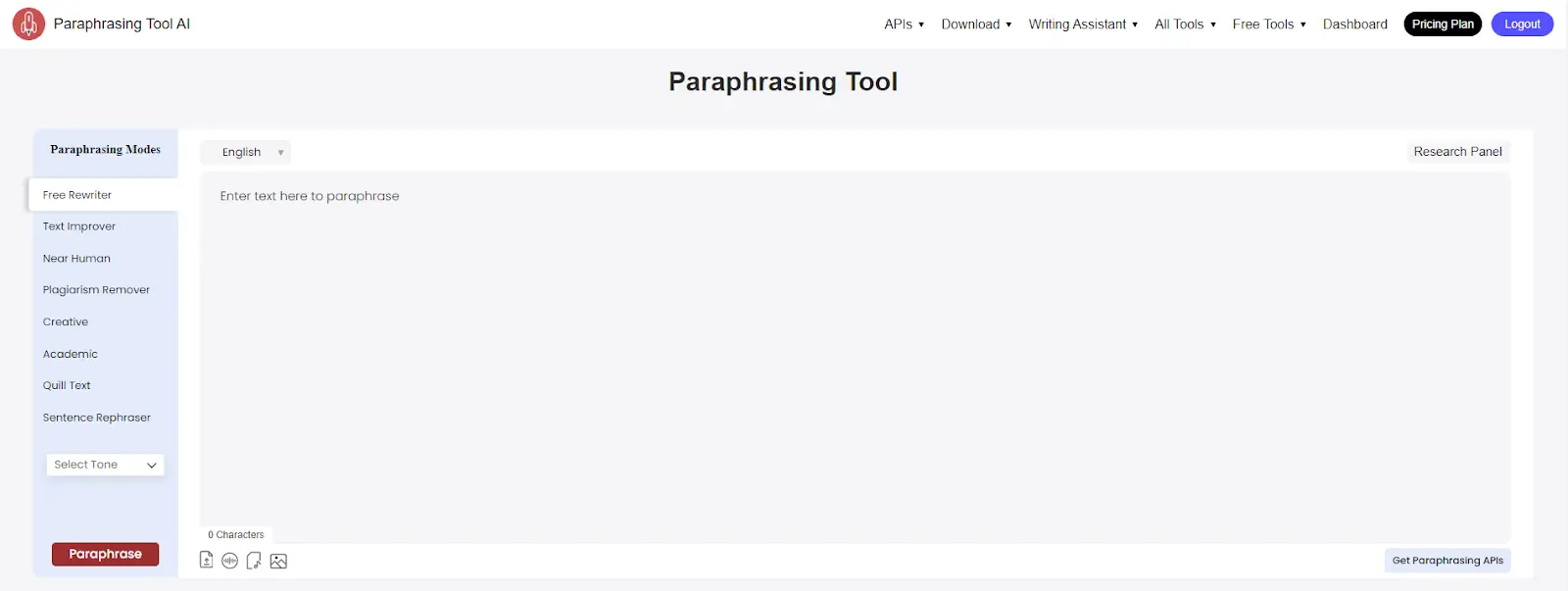The image size is (1568, 591).
Task: Open the Download dropdown menu
Action: [976, 24]
